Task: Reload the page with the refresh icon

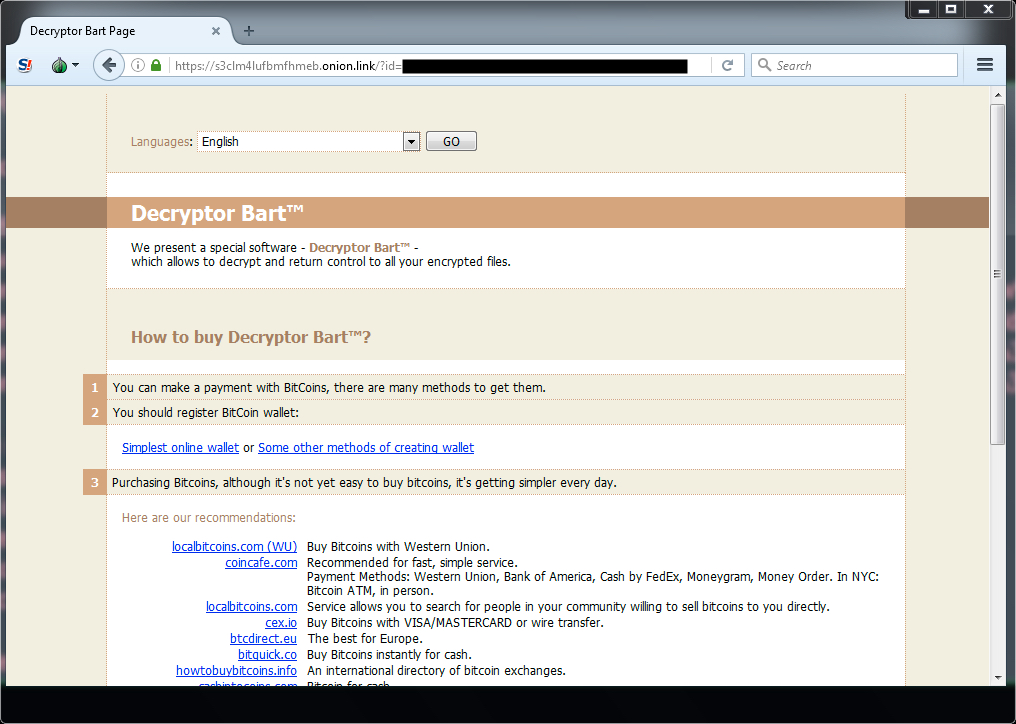Action: [x=727, y=65]
